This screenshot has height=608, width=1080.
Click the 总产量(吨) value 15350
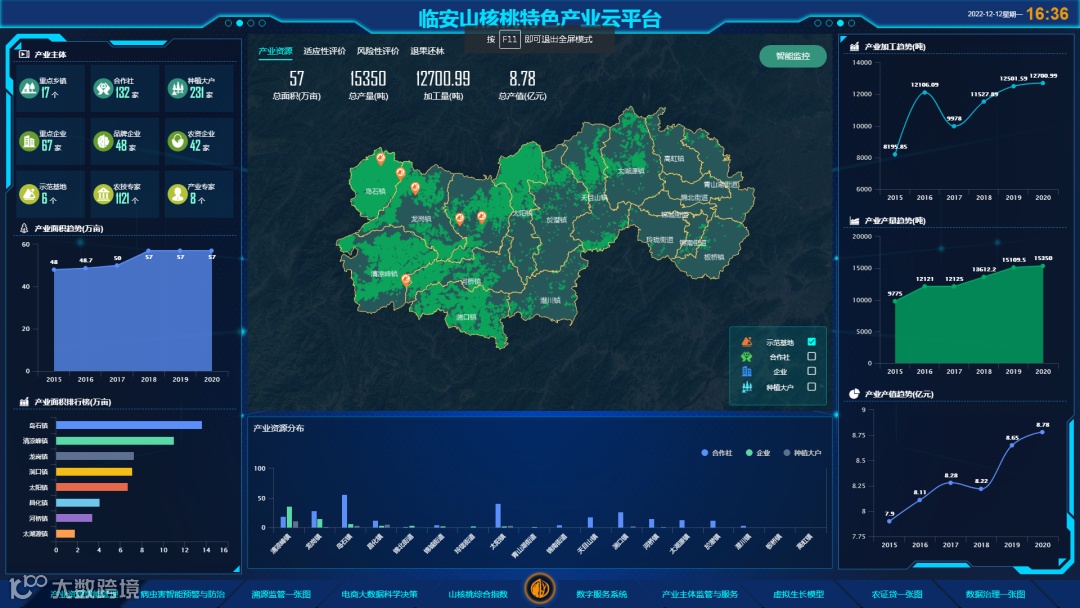pyautogui.click(x=368, y=78)
